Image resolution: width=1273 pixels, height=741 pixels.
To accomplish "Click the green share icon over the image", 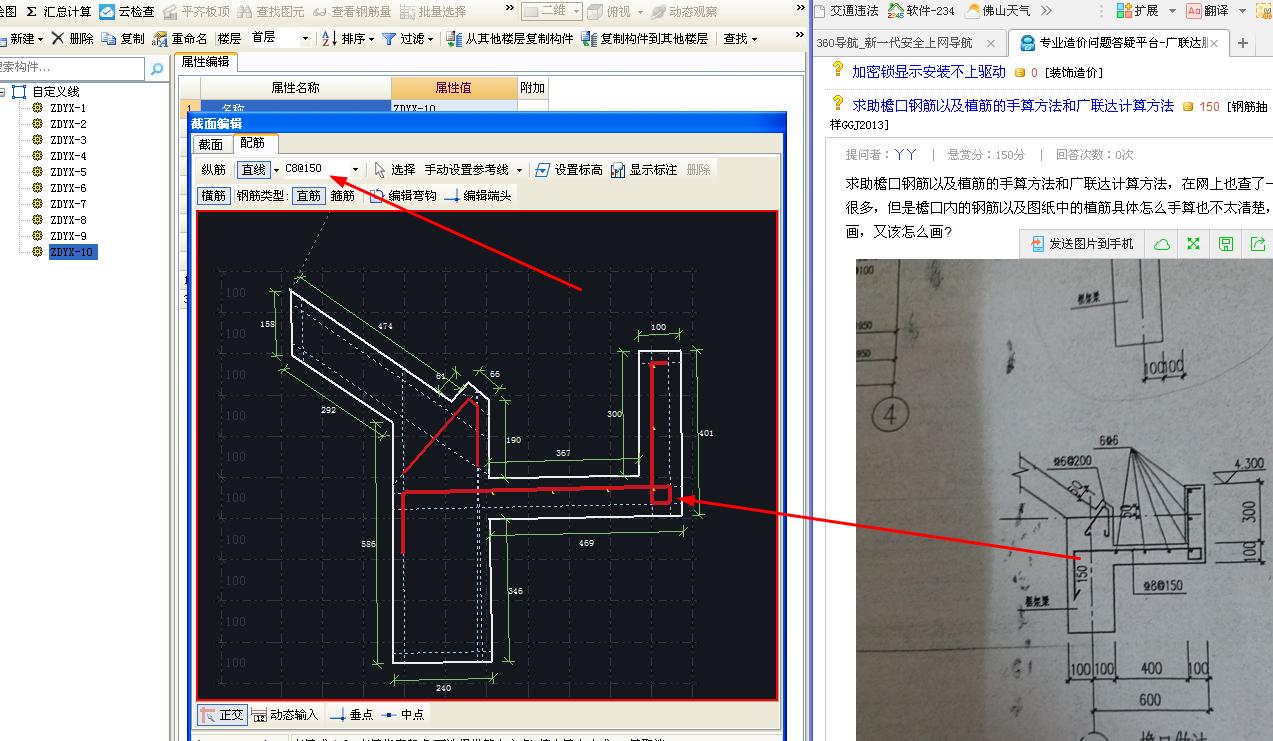I will (x=1258, y=243).
